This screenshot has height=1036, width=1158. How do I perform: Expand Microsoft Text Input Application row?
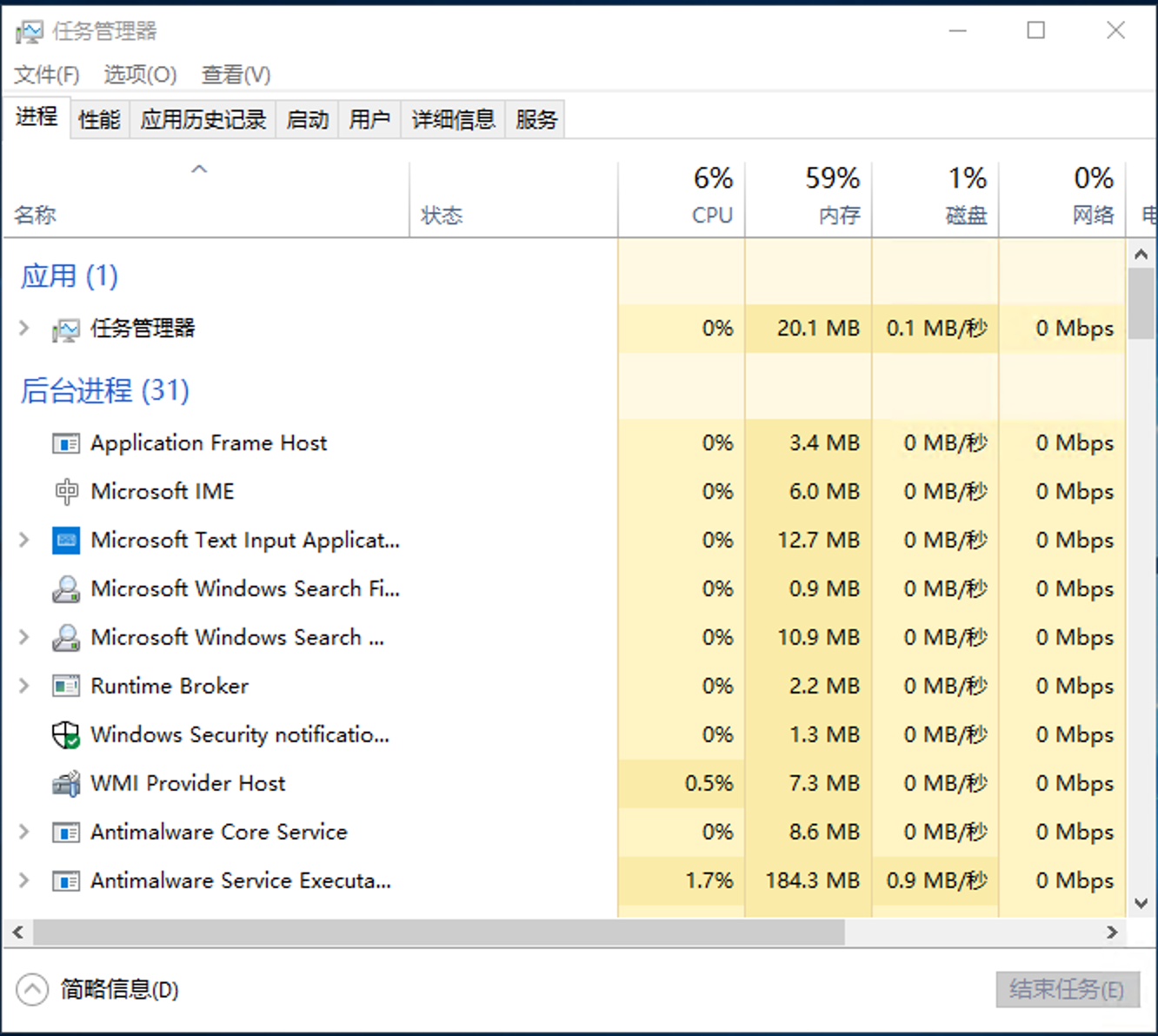(24, 541)
